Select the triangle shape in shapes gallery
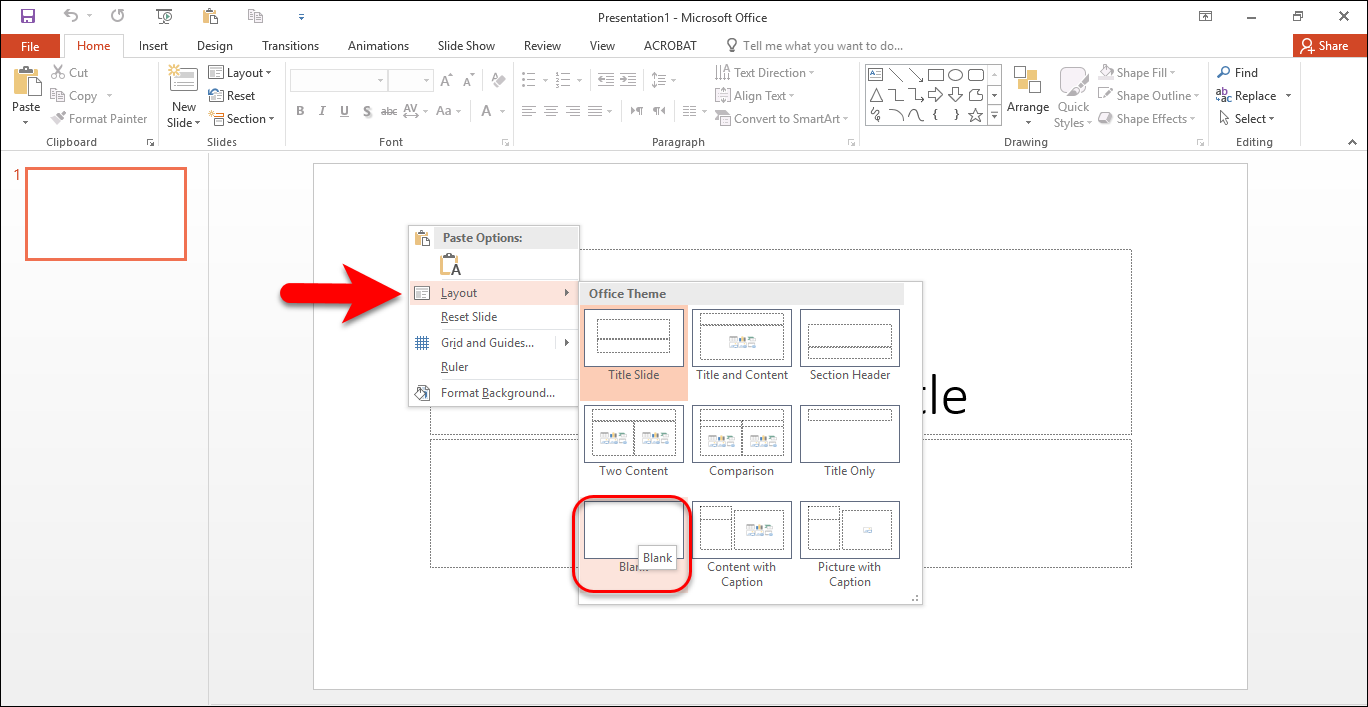 (x=876, y=95)
